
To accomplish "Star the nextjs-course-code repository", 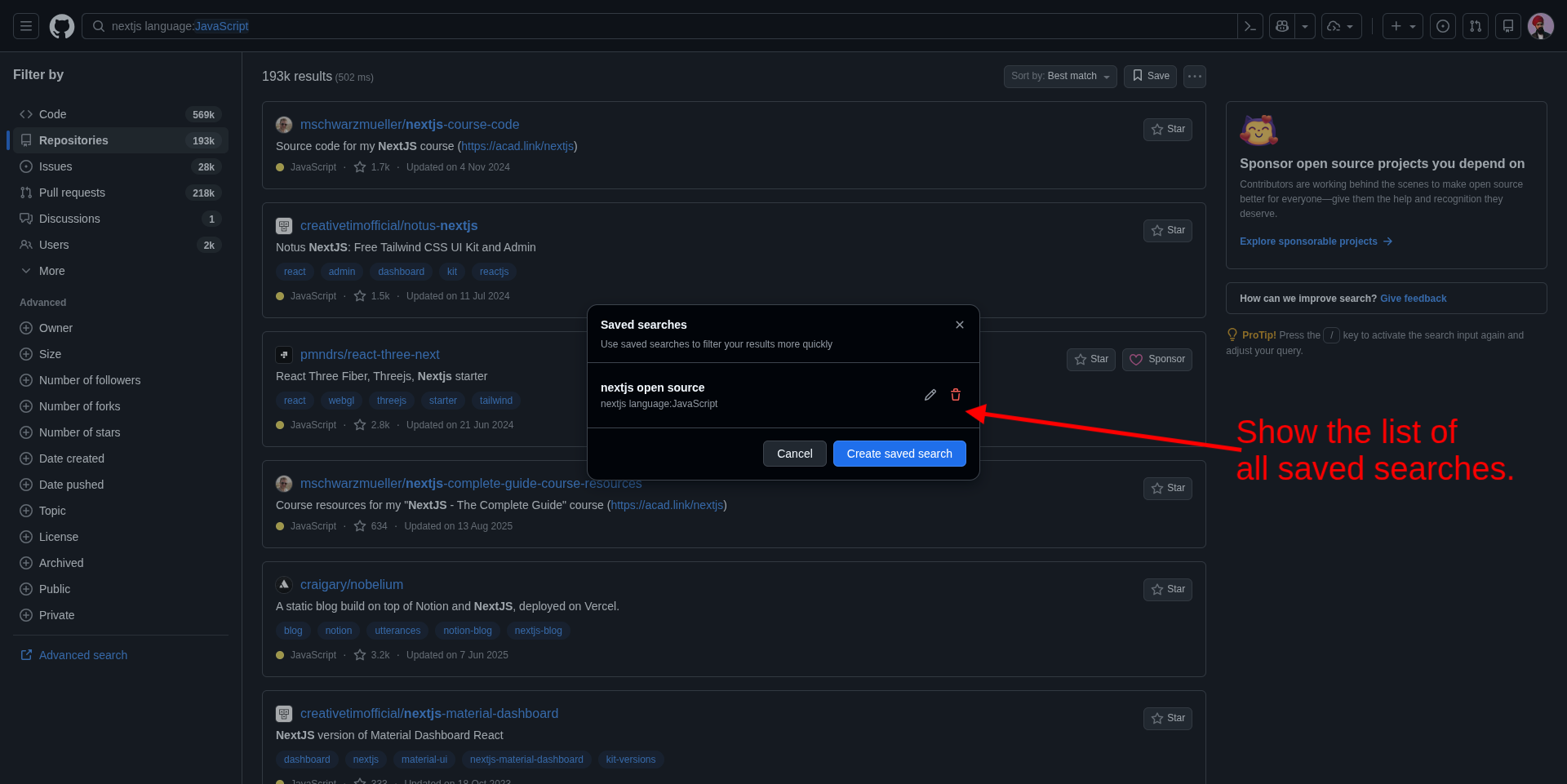I will click(1168, 130).
